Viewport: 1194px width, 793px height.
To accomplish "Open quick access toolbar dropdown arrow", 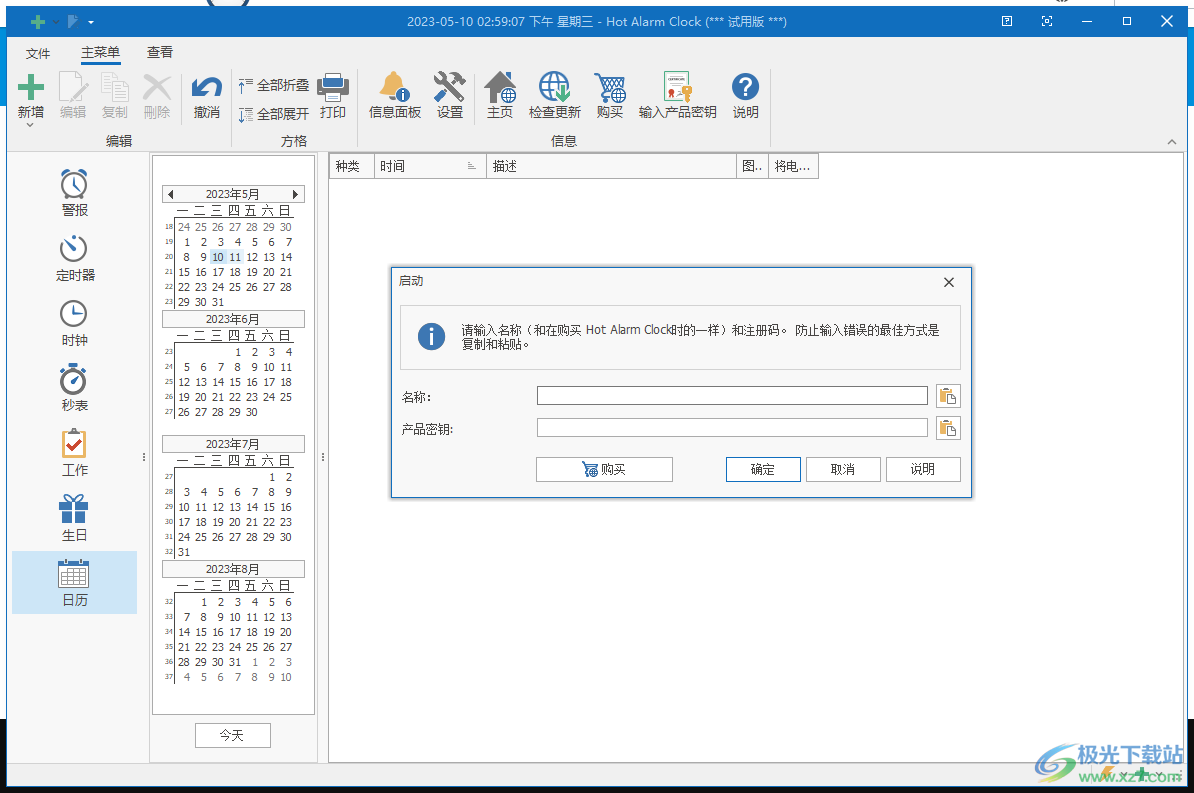I will click(91, 22).
